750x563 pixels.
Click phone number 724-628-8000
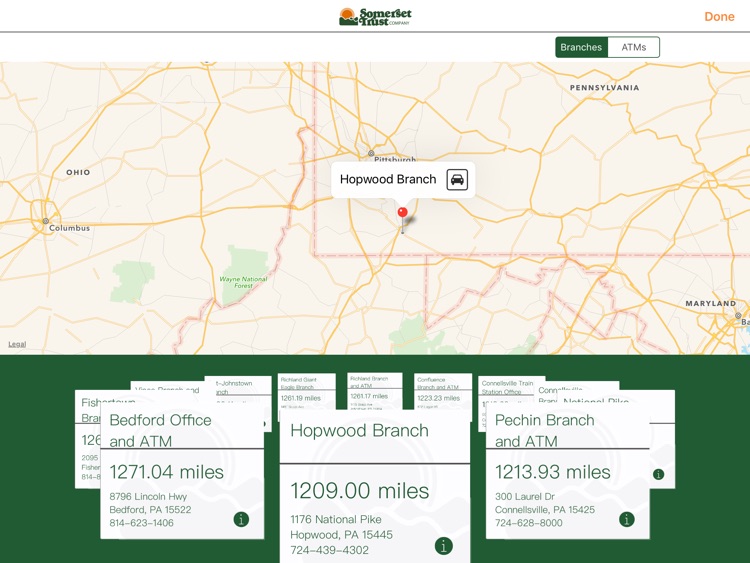tap(529, 523)
